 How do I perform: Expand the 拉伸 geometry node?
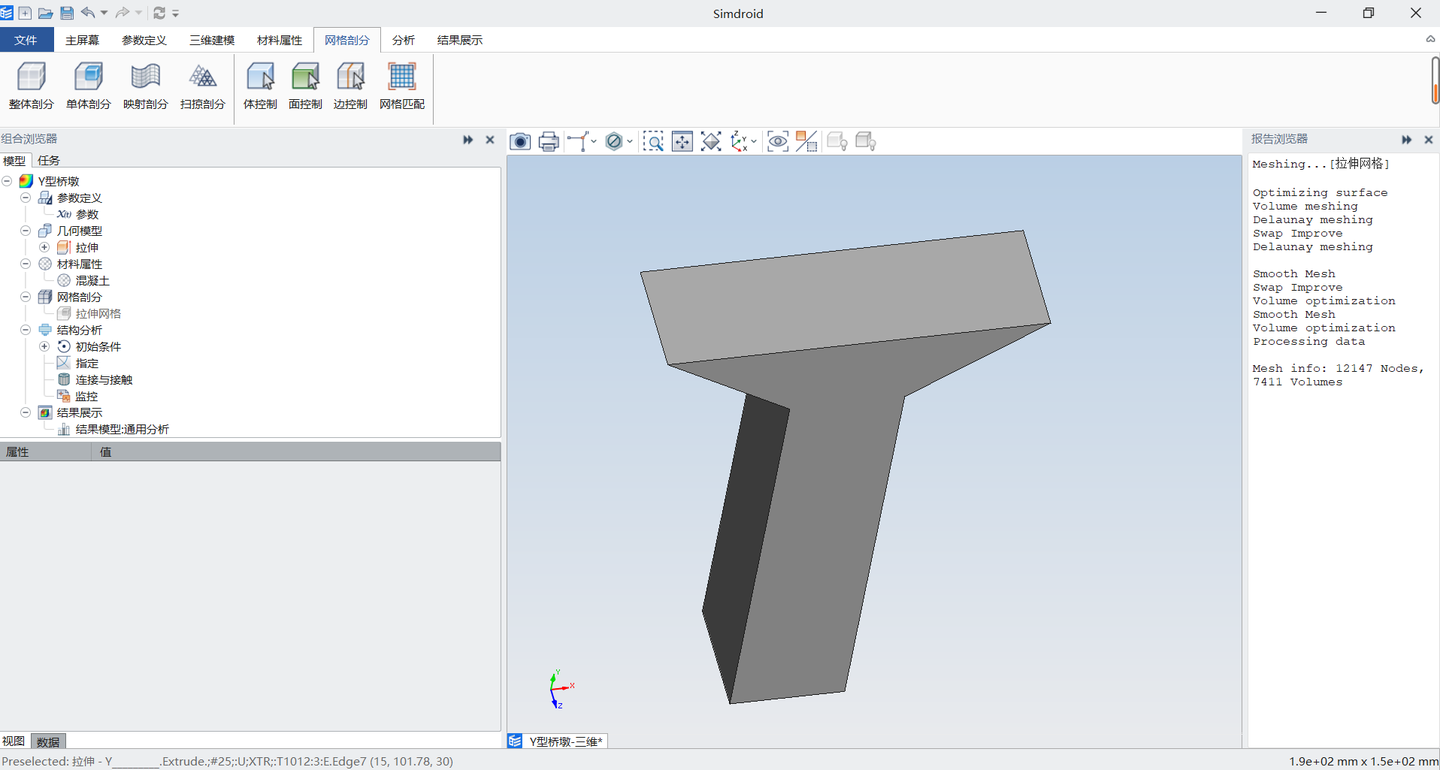(44, 247)
